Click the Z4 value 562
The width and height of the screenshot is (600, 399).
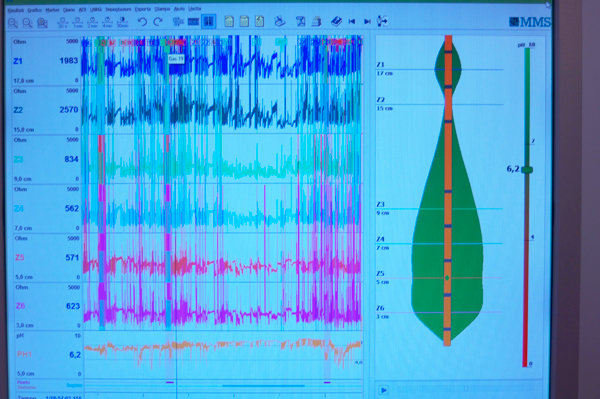click(72, 208)
